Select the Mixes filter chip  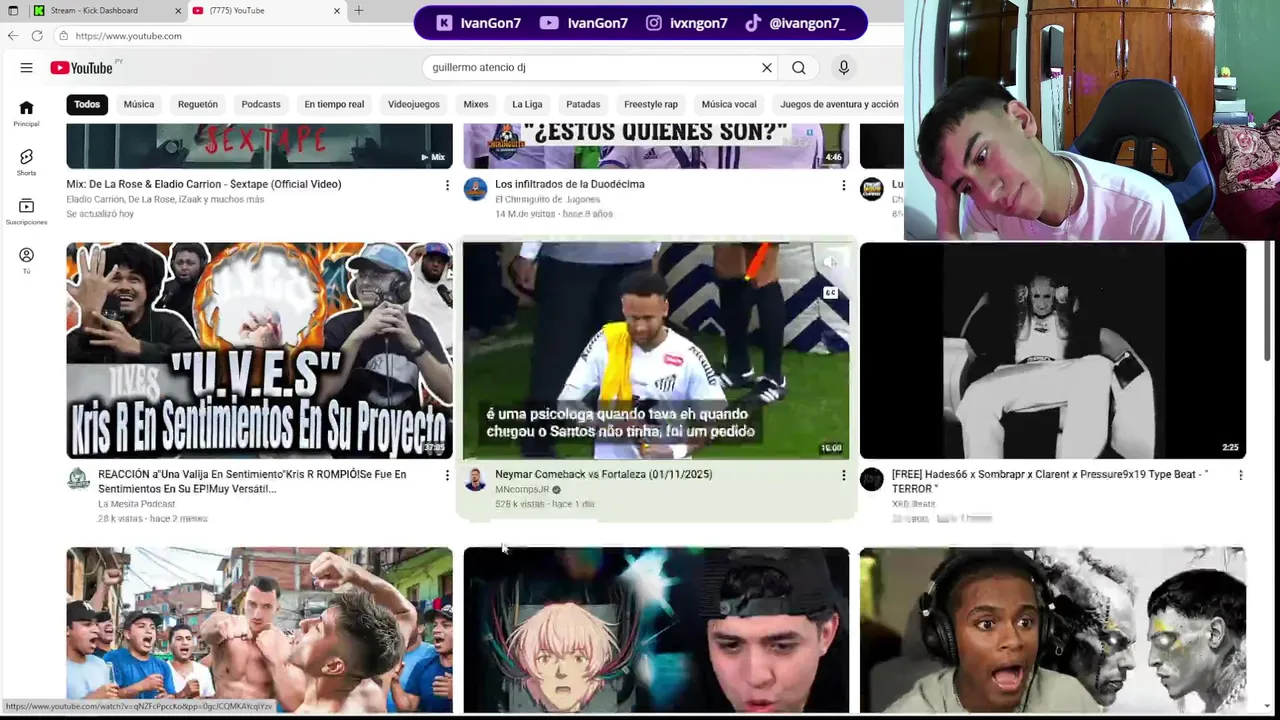point(476,104)
